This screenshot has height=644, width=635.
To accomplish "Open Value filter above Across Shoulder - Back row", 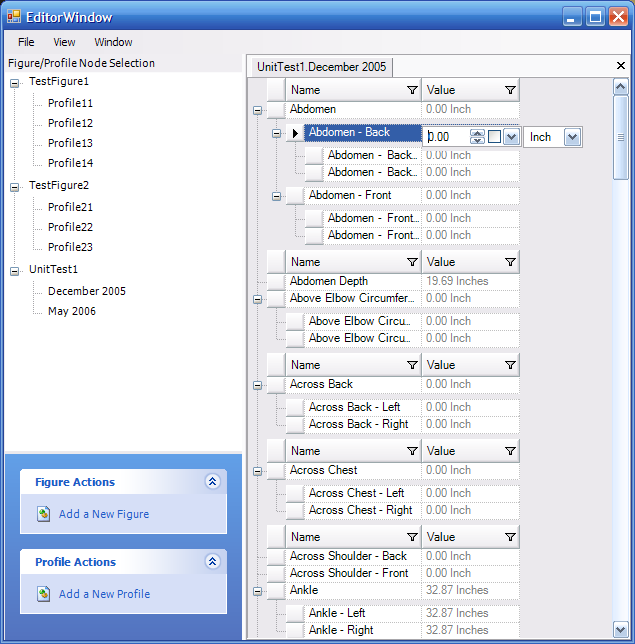I will (x=510, y=537).
